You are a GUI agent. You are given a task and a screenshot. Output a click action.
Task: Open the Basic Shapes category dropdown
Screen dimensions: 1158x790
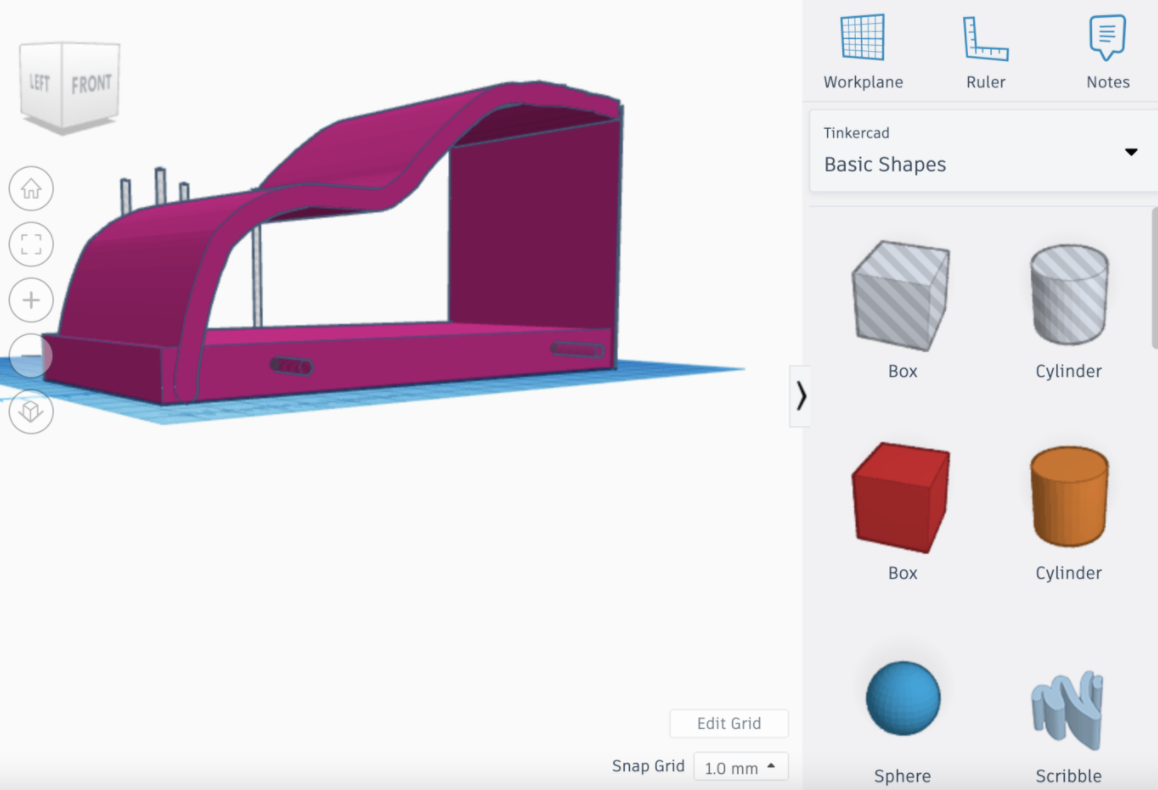click(982, 151)
